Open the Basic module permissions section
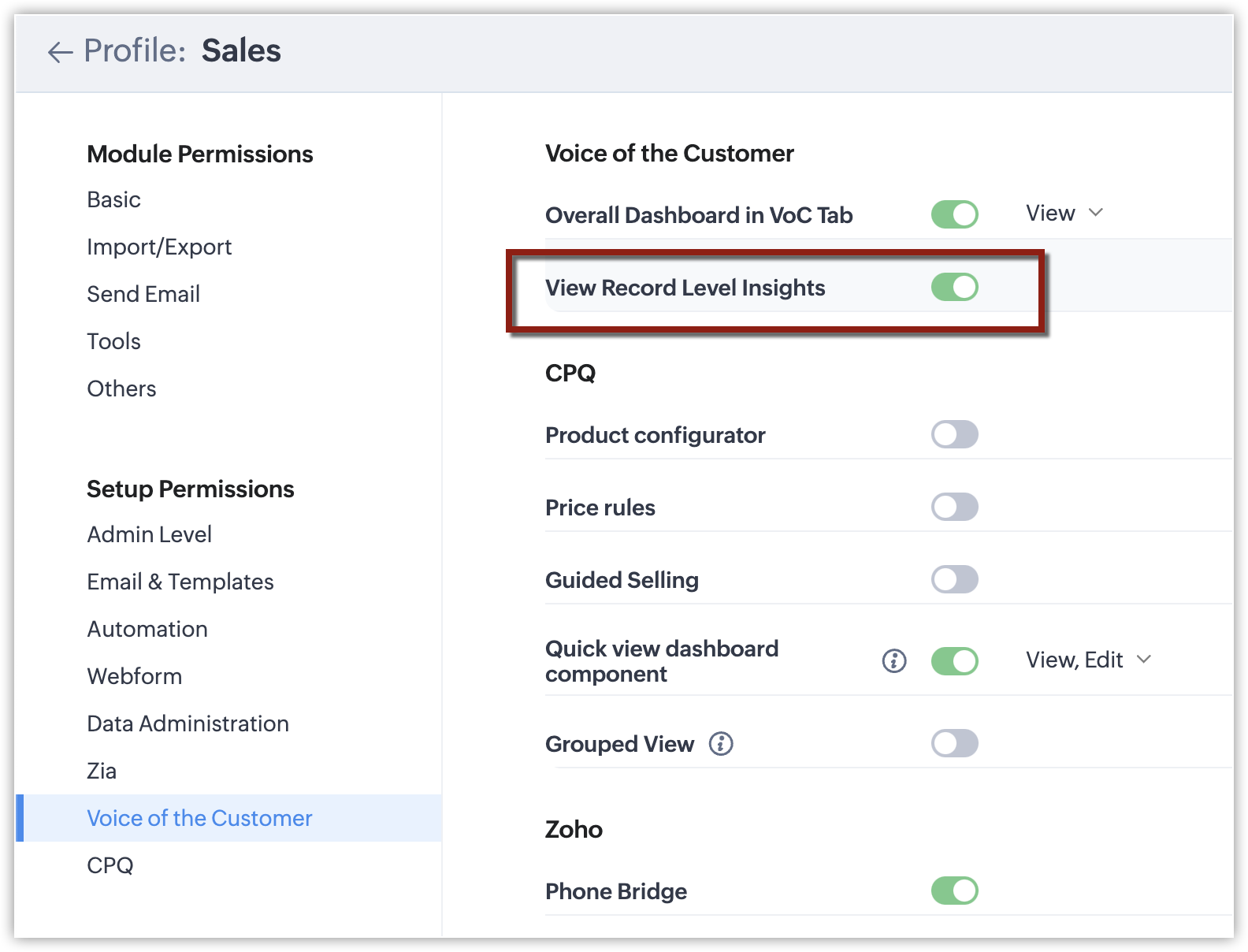1248x952 pixels. 114,200
